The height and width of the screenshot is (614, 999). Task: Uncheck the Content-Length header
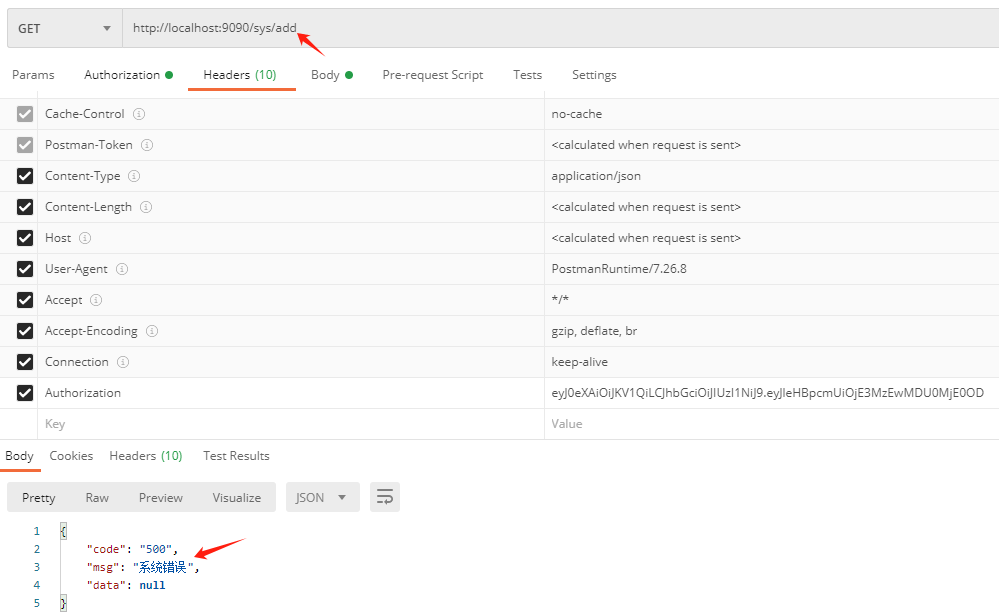pos(25,207)
